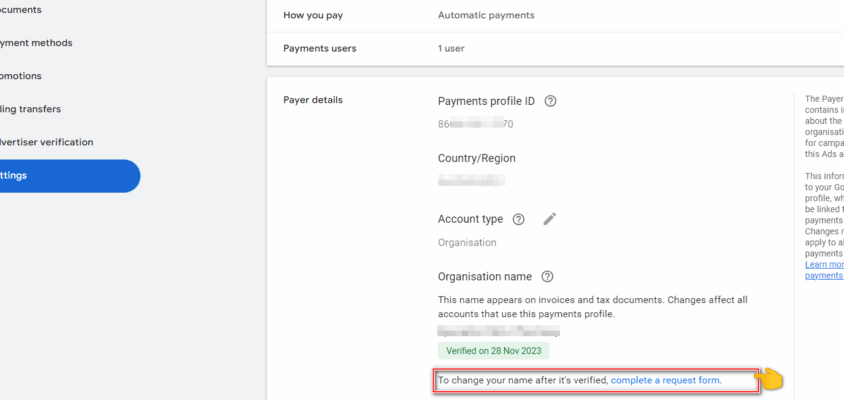844x400 pixels.
Task: Select the highlighted Settings sidebar item
Action: click(70, 176)
